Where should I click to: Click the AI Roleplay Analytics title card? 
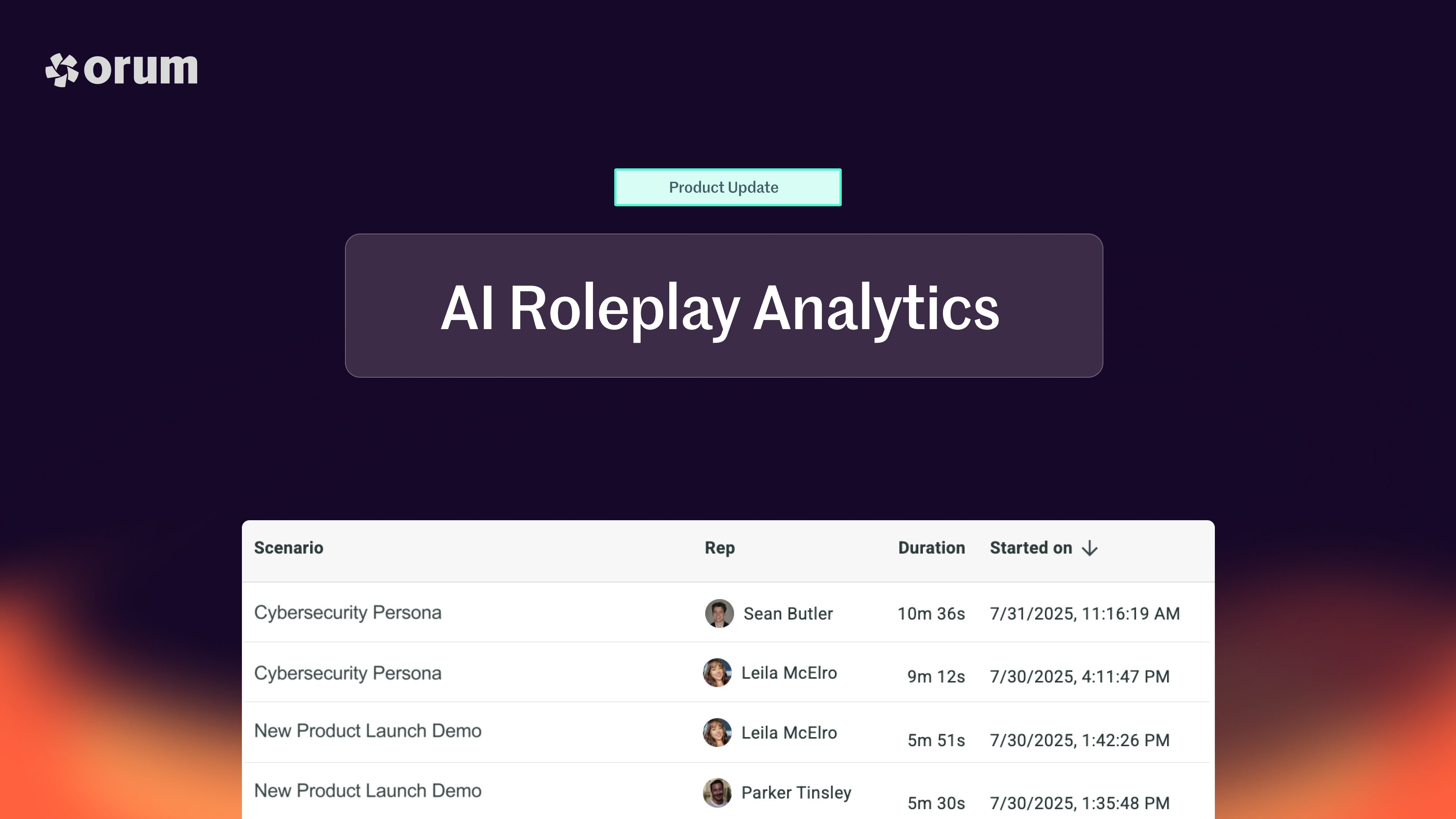pos(723,306)
